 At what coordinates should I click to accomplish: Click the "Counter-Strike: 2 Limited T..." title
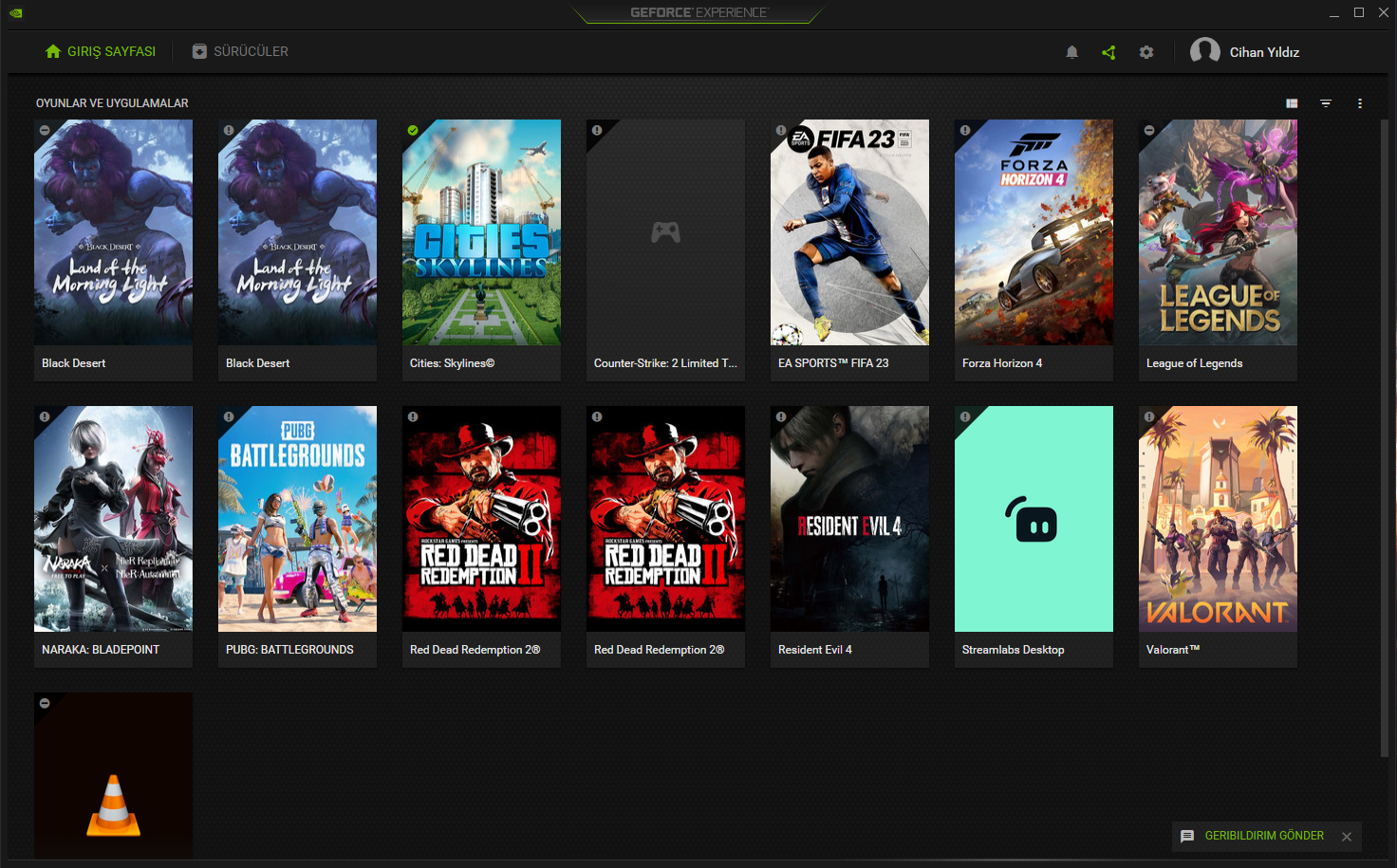pyautogui.click(x=665, y=363)
